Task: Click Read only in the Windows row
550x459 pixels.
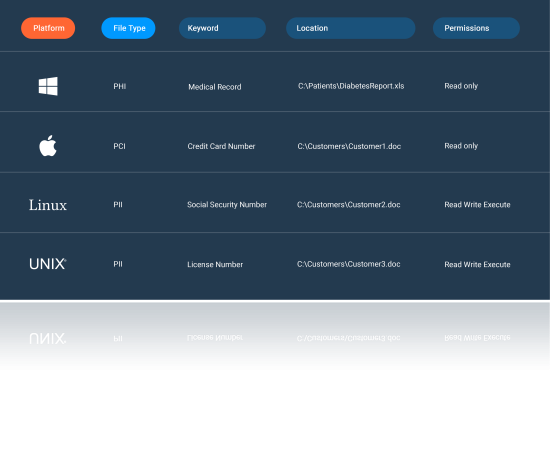Action: point(461,86)
